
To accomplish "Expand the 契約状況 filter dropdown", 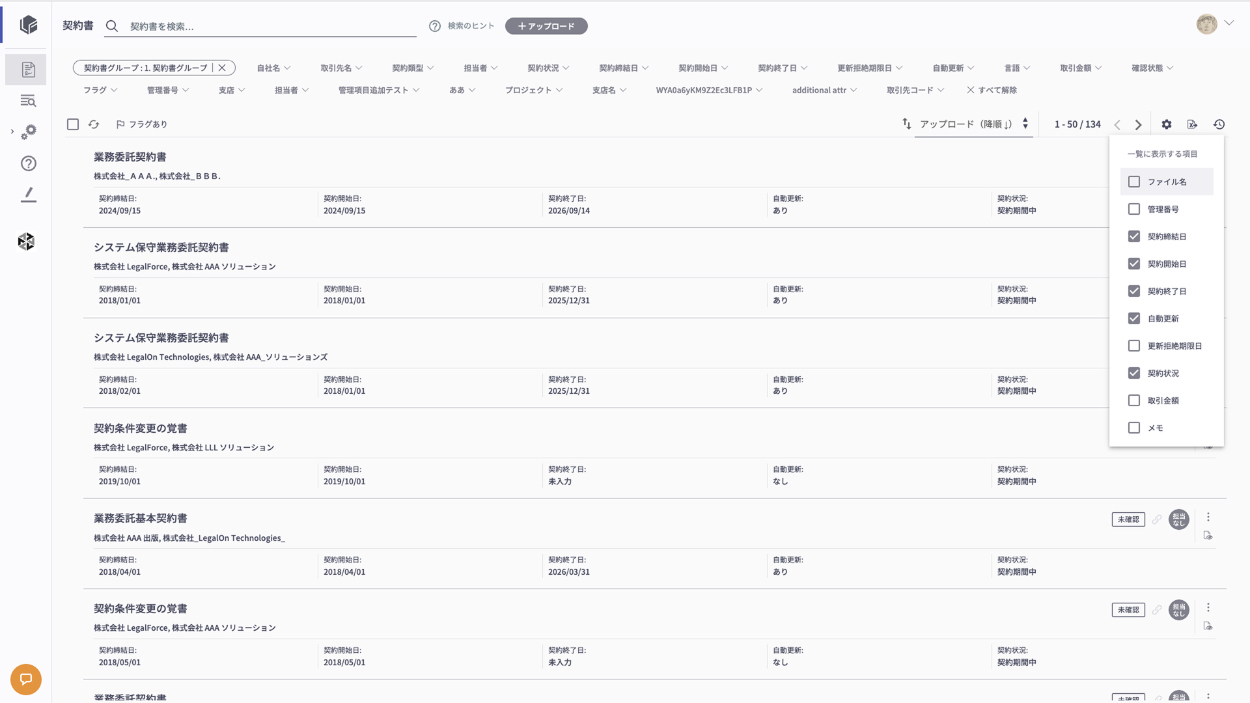I will pos(548,68).
